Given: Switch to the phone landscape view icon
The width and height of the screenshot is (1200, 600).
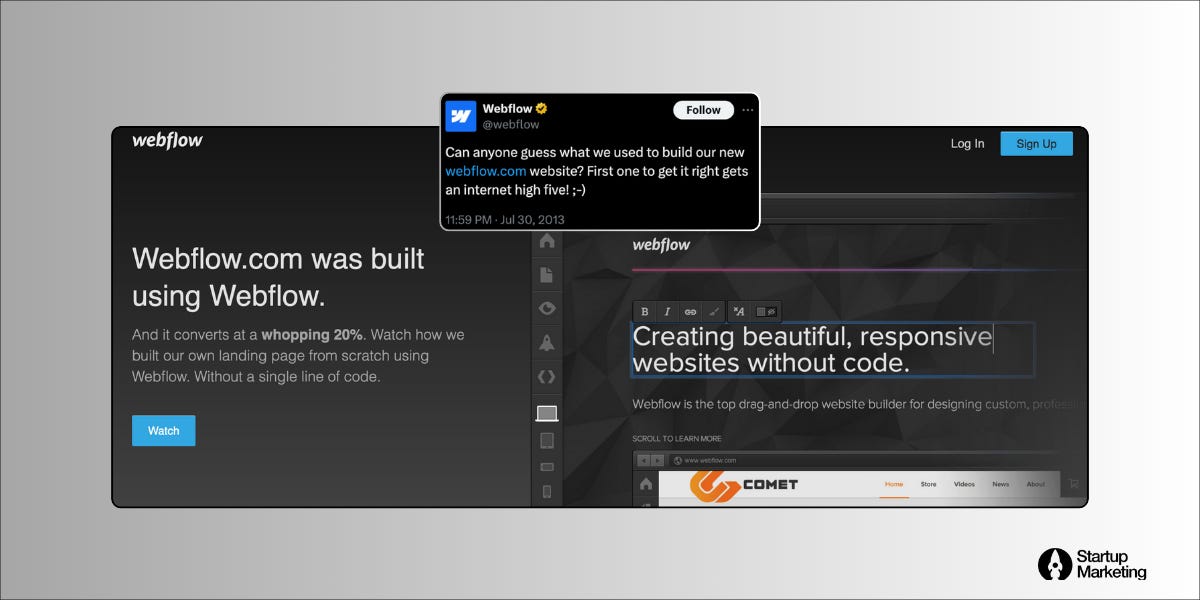Looking at the screenshot, I should click(x=547, y=467).
